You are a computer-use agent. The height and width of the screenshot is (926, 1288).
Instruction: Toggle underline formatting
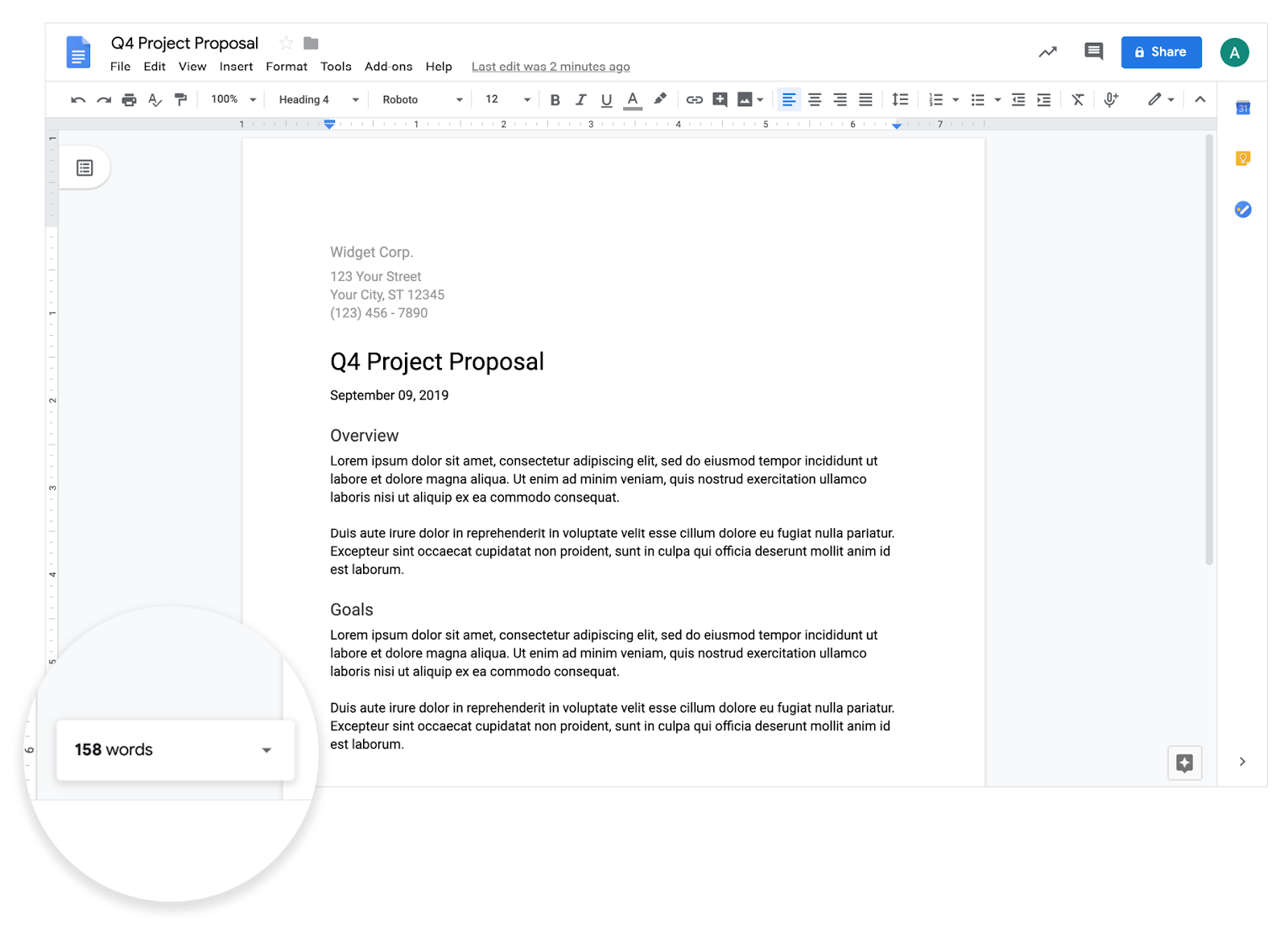(x=606, y=99)
